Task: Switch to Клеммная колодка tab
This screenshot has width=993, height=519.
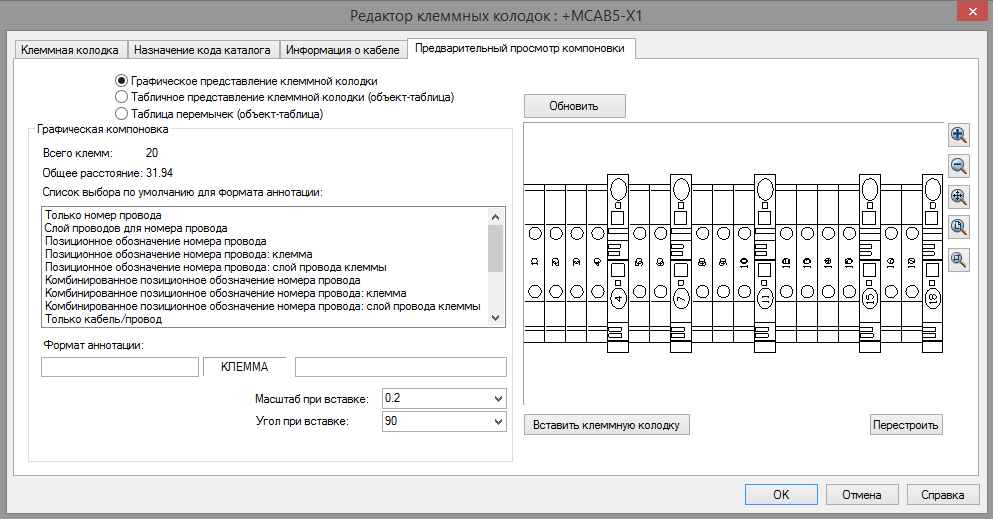Action: pos(70,50)
